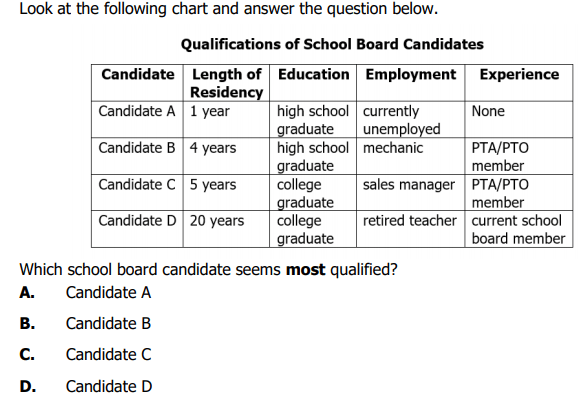Viewport: 578px width, 402px height.
Task: Click the chart title Qualifications of School Board Candidates
Action: [332, 44]
